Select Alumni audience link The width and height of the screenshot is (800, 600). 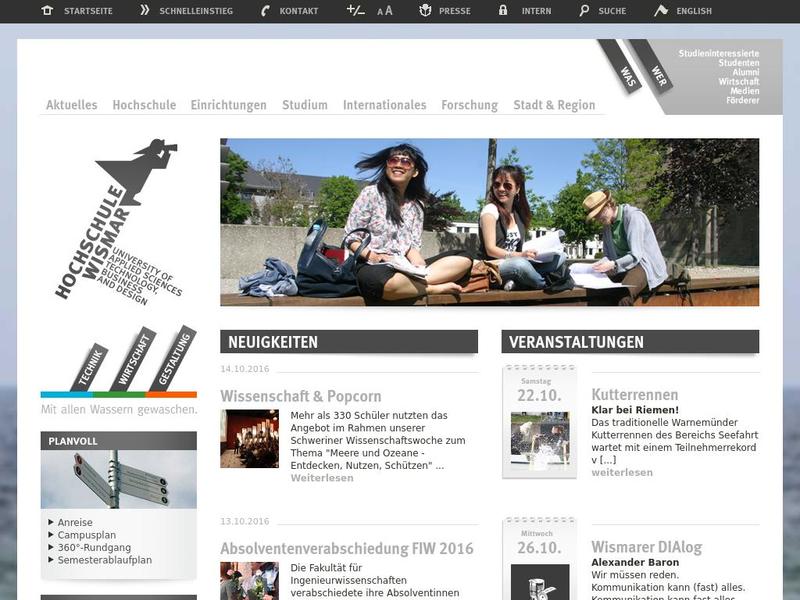pyautogui.click(x=746, y=72)
